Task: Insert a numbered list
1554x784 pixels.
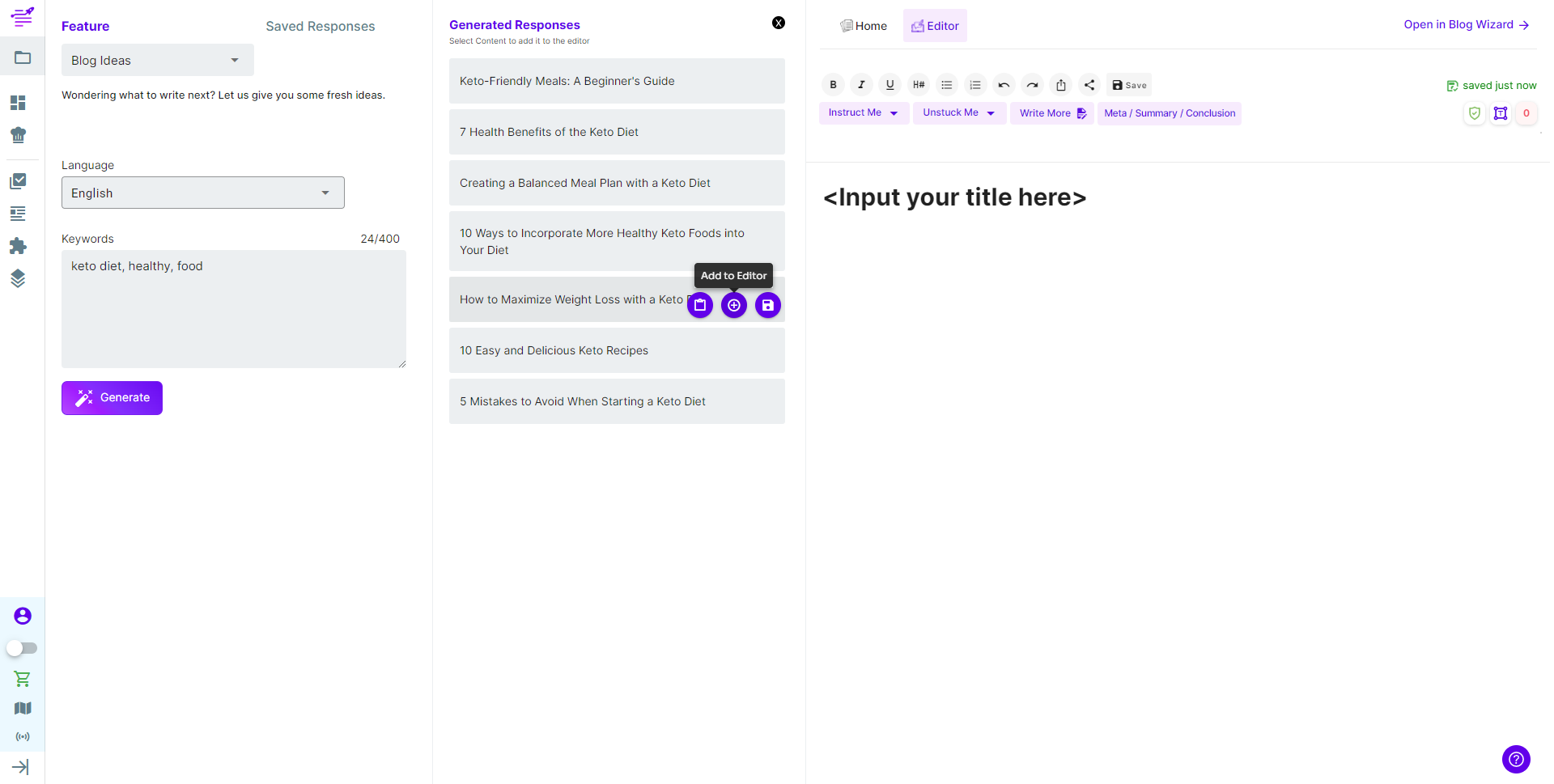Action: click(x=975, y=84)
